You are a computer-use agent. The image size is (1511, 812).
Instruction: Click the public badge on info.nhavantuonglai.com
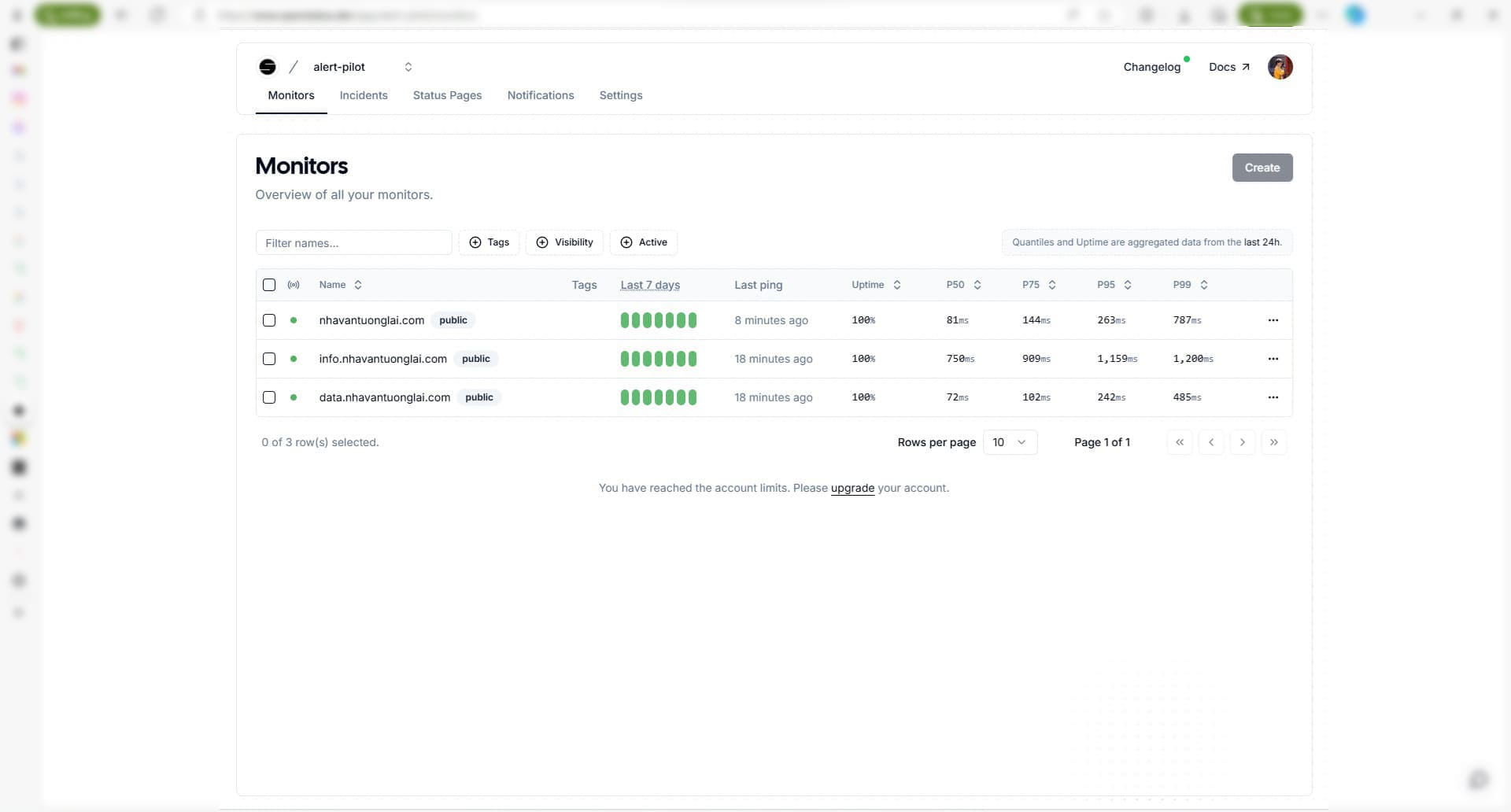pos(476,359)
